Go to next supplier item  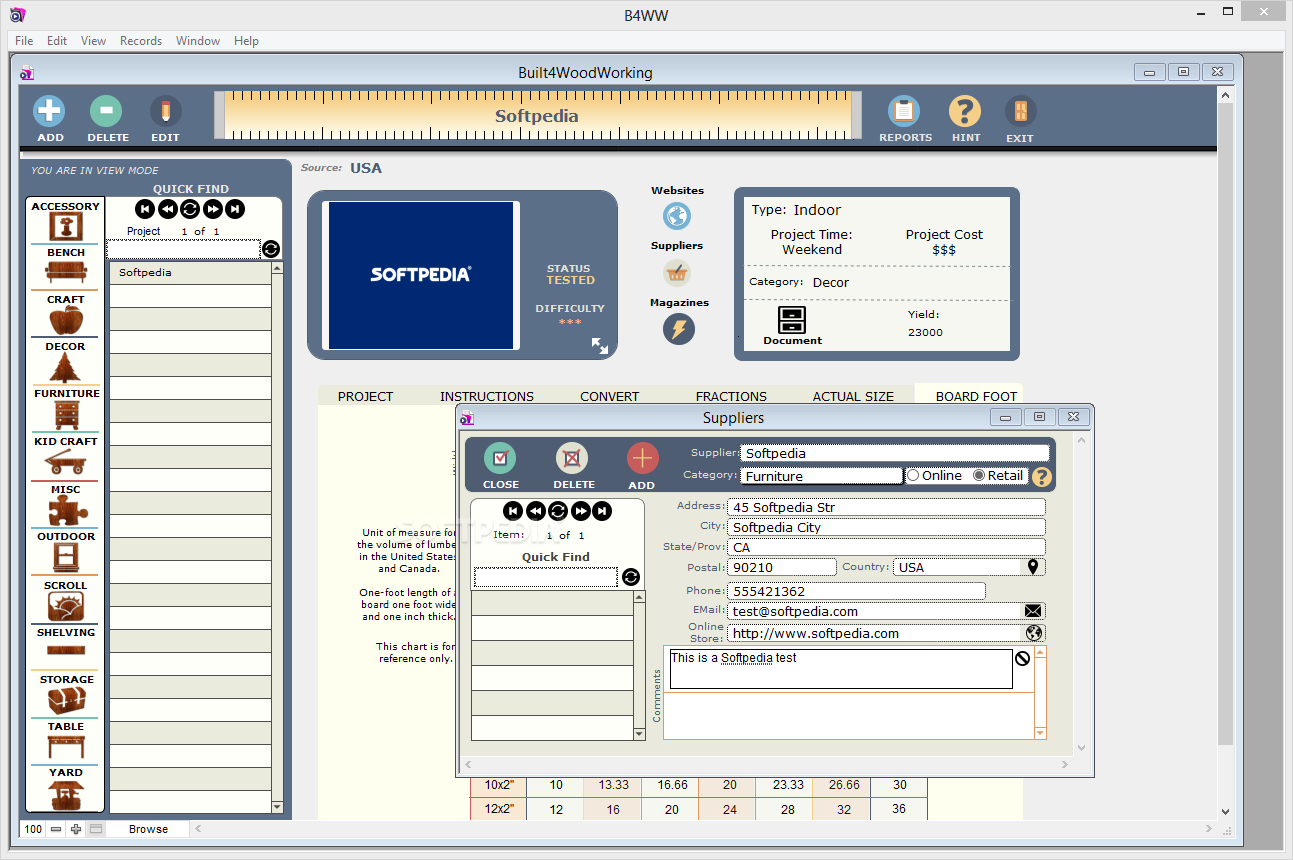(580, 511)
